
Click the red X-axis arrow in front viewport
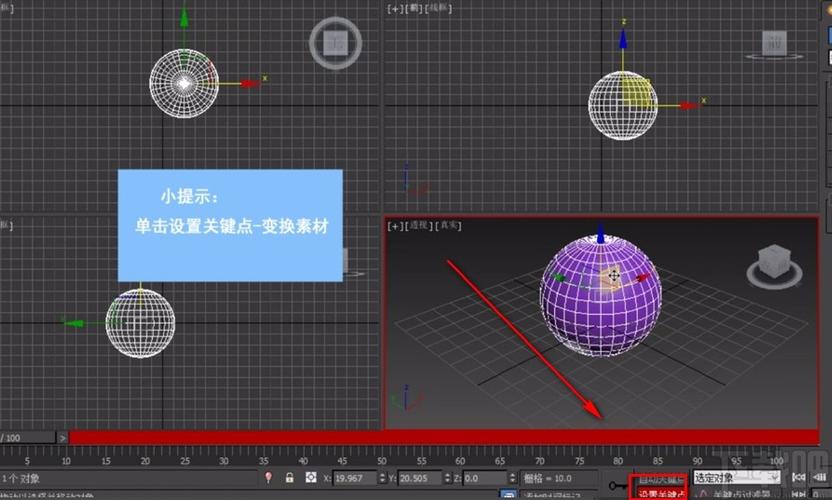point(689,106)
